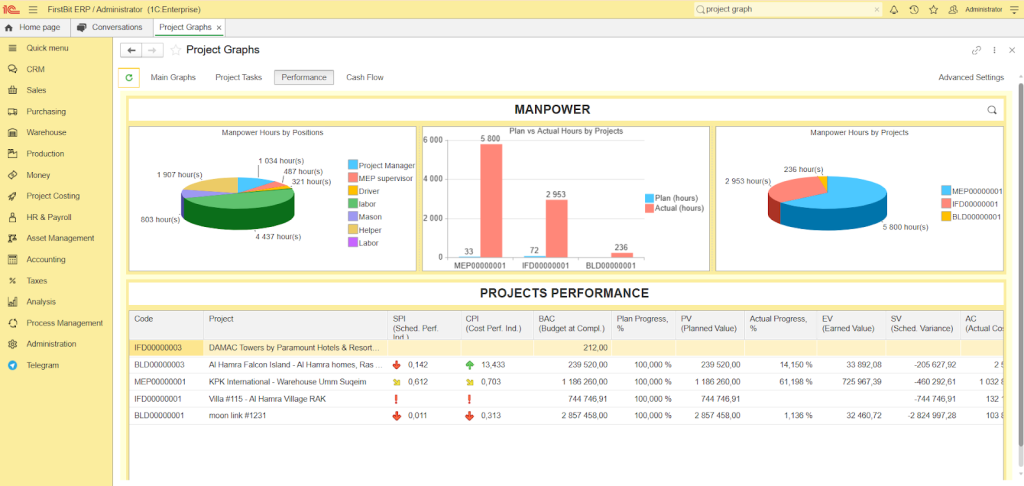Open the main hamburger menu beside 1C logo
Image resolution: width=1024 pixels, height=486 pixels.
33,9
